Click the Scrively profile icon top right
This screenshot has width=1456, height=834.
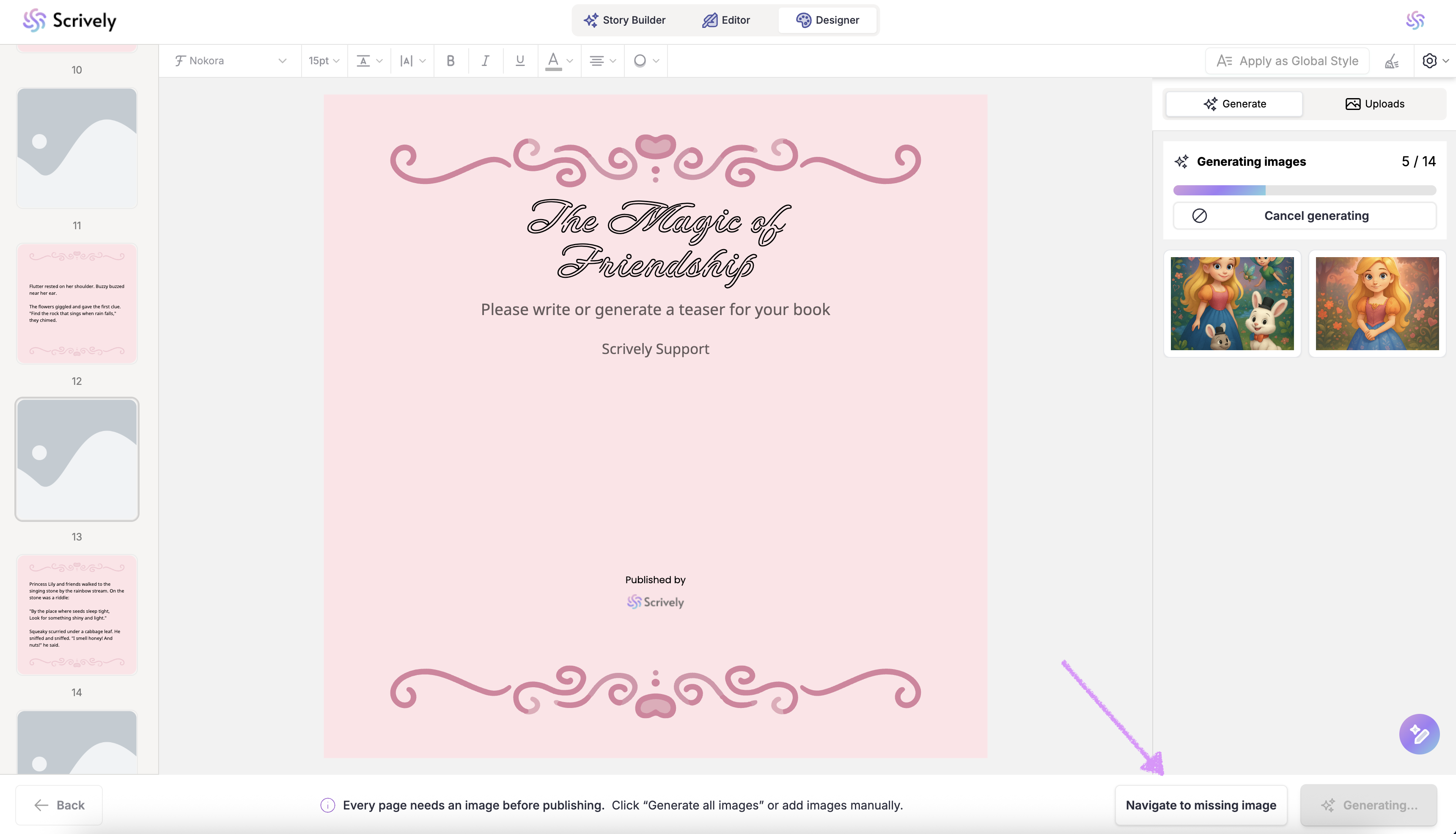tap(1415, 21)
